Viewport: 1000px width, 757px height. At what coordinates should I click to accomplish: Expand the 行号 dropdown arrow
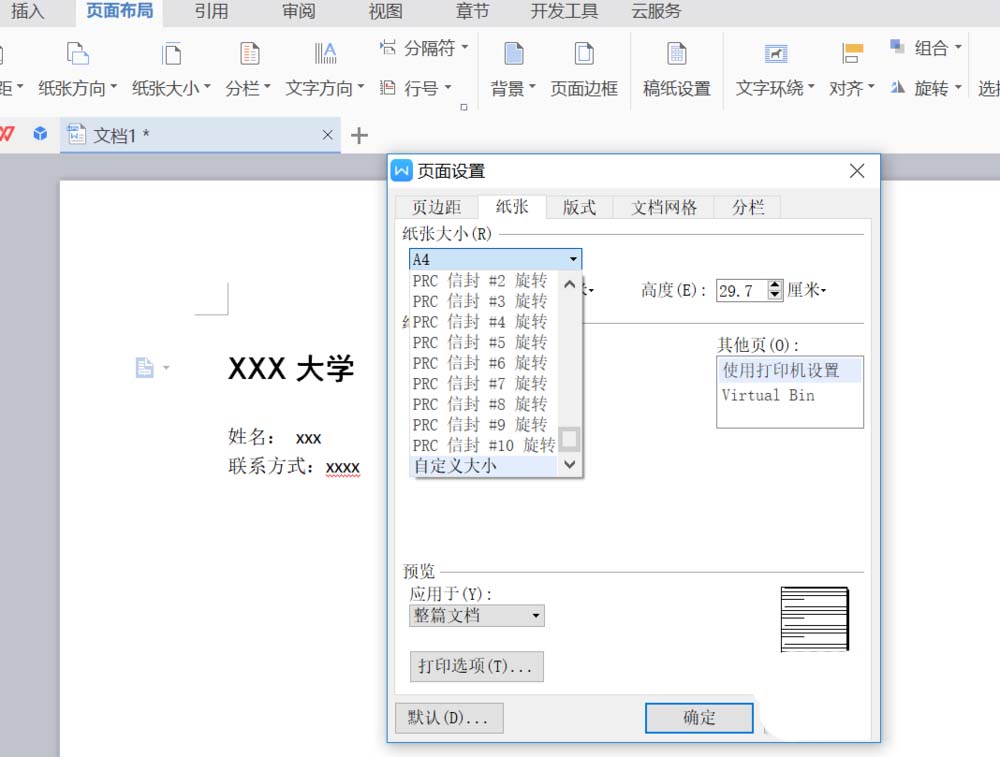coord(448,86)
